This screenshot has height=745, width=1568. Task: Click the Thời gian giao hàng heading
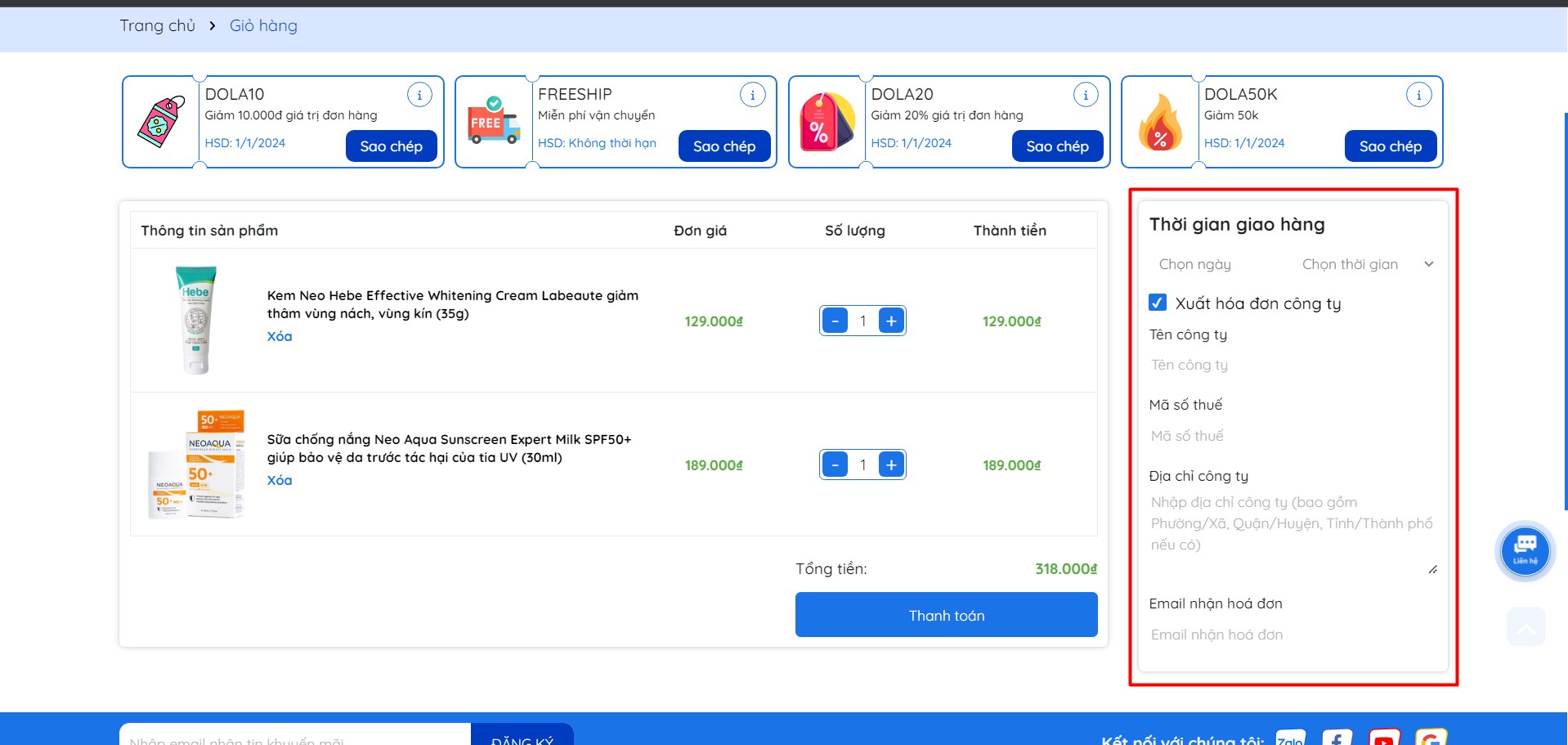(x=1237, y=225)
